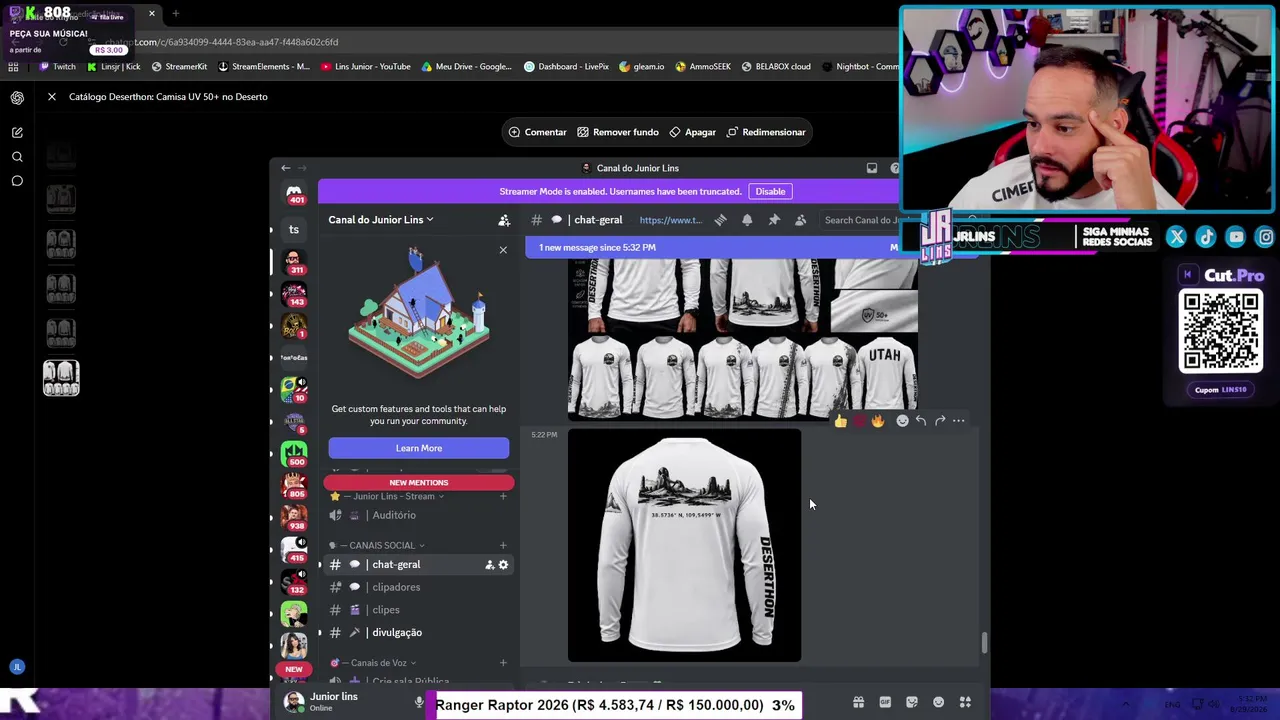This screenshot has width=1280, height=720.
Task: Start new chat in ChatGPT sidebar
Action: (x=17, y=132)
